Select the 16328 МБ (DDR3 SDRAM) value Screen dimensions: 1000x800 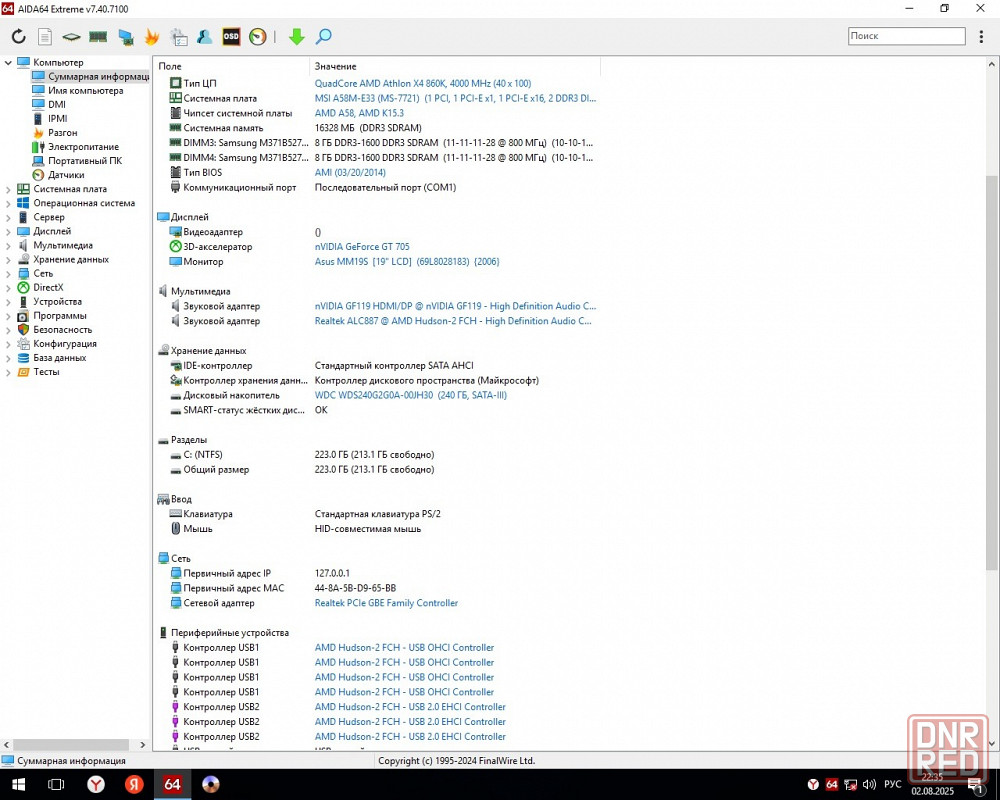tap(368, 128)
